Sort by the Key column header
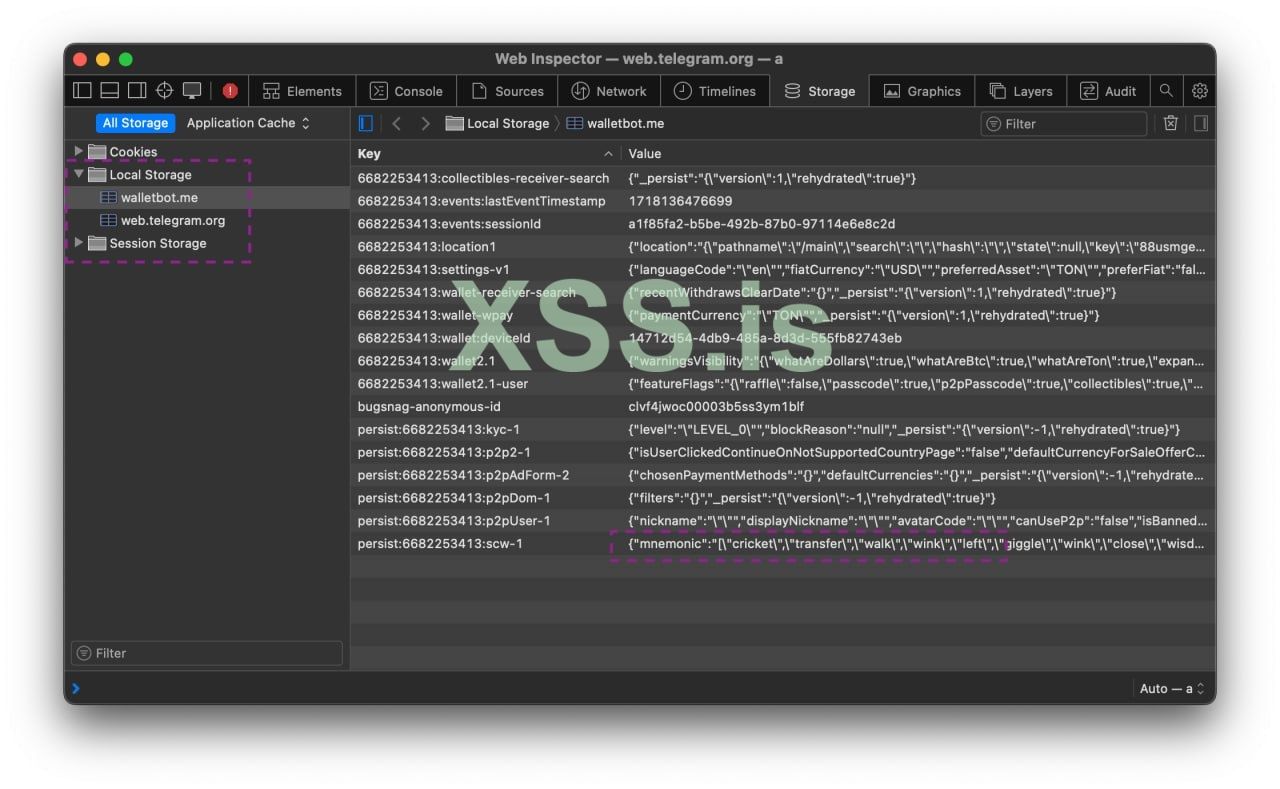Viewport: 1280px width, 789px height. 485,154
